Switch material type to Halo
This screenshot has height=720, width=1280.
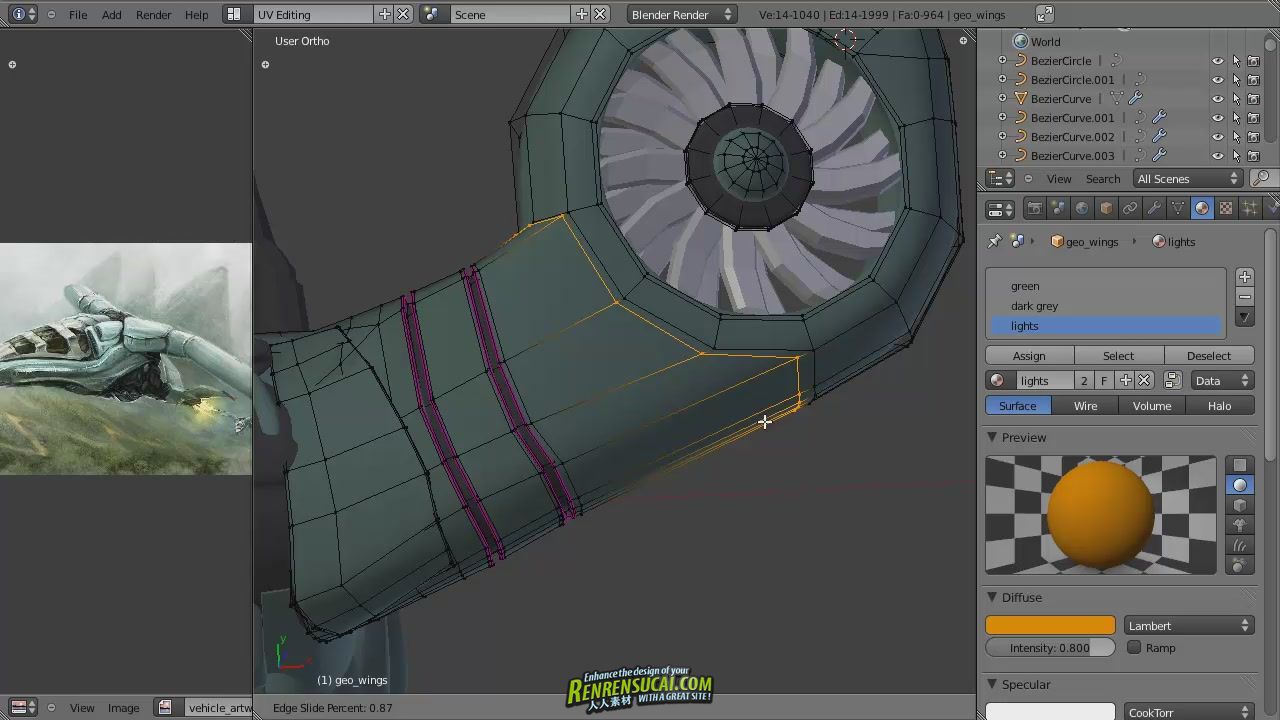pyautogui.click(x=1219, y=405)
